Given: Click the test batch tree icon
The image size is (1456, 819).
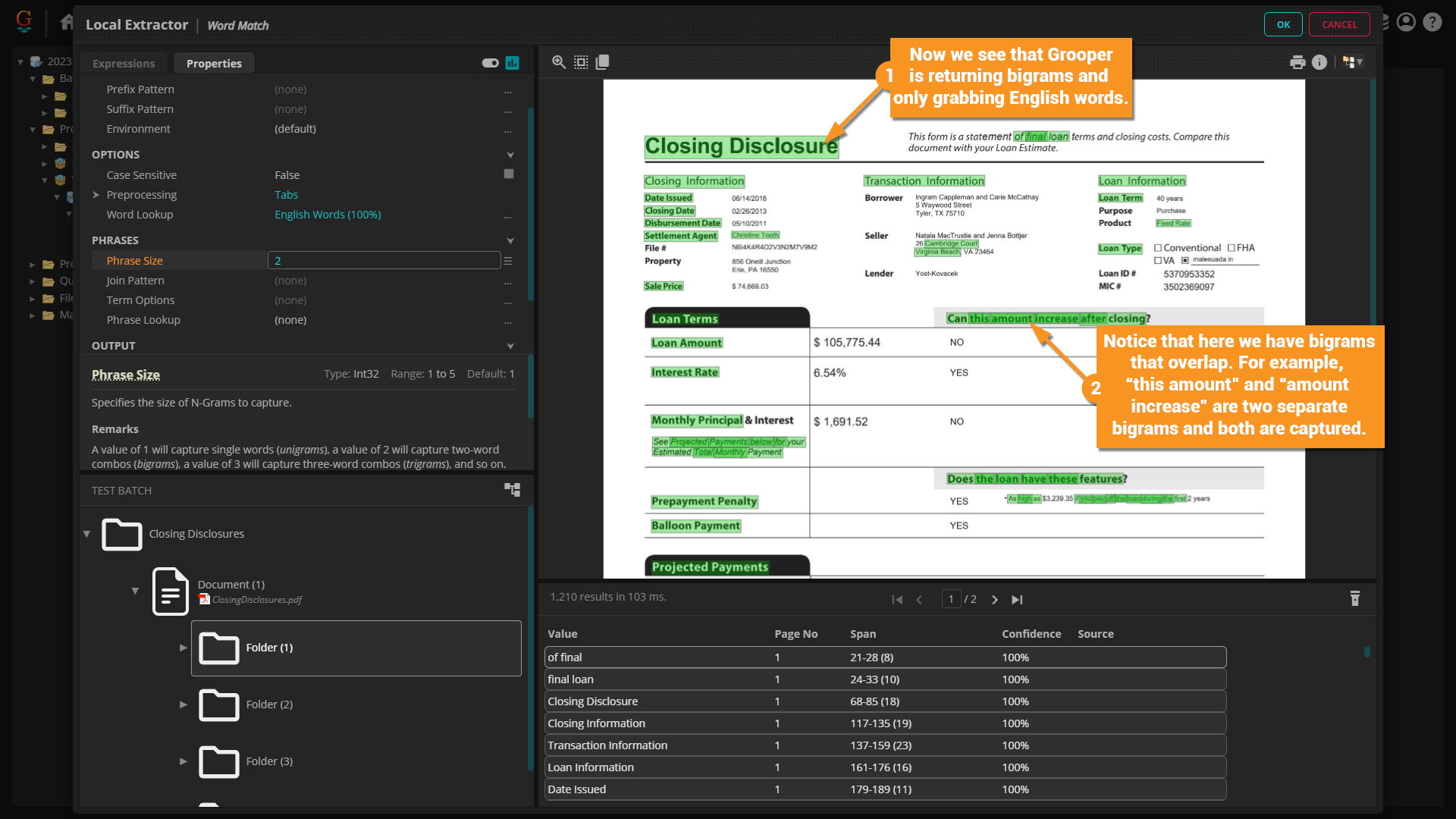Looking at the screenshot, I should (513, 490).
